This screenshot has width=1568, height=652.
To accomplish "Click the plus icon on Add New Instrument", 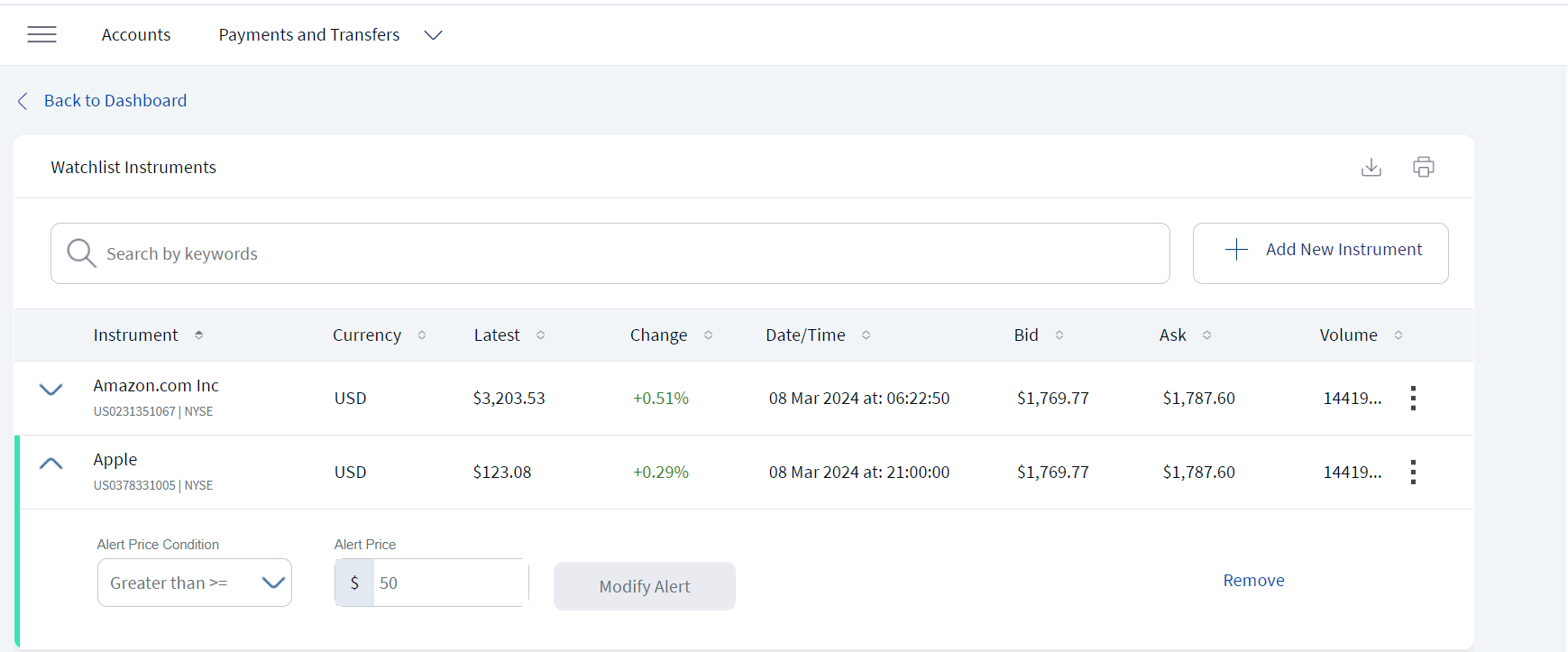I will (1236, 250).
